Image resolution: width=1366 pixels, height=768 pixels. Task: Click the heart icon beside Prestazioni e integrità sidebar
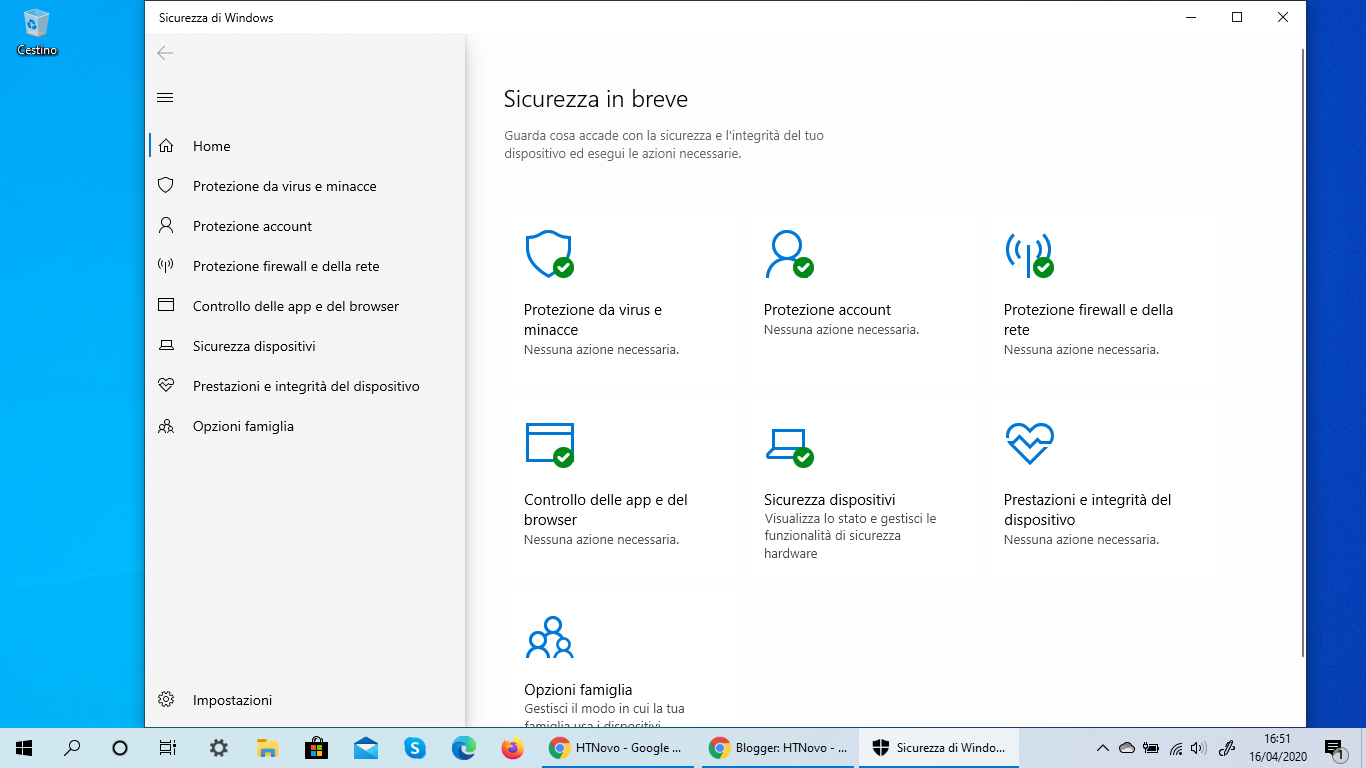click(x=166, y=386)
